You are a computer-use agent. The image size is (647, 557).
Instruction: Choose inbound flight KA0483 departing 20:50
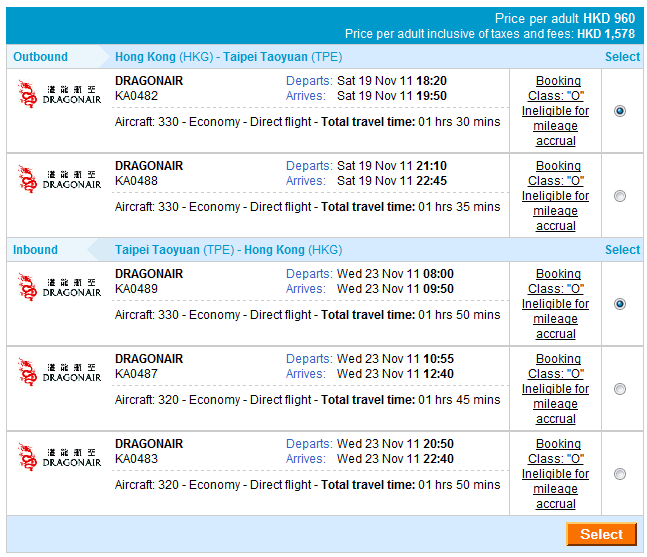point(620,474)
